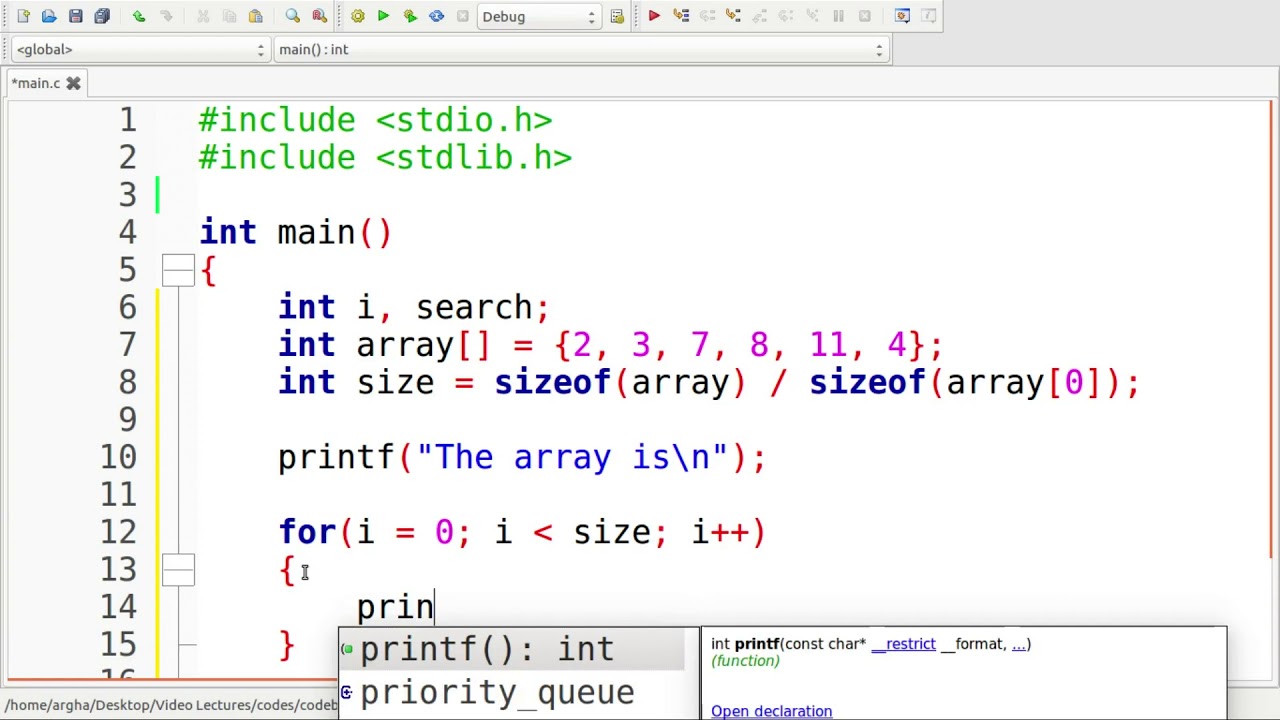Screen dimensions: 1280x720
Task: Run the program with the green arrow
Action: pyautogui.click(x=383, y=16)
